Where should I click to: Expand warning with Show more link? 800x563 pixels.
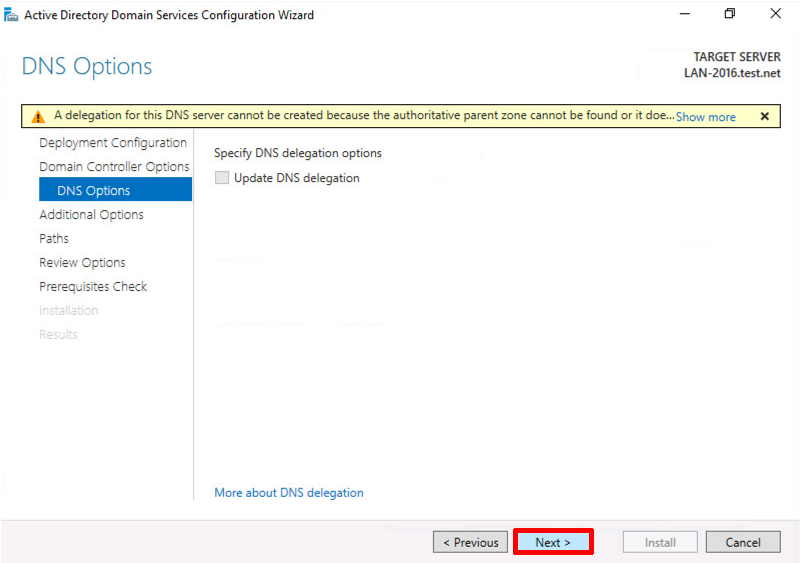(706, 117)
